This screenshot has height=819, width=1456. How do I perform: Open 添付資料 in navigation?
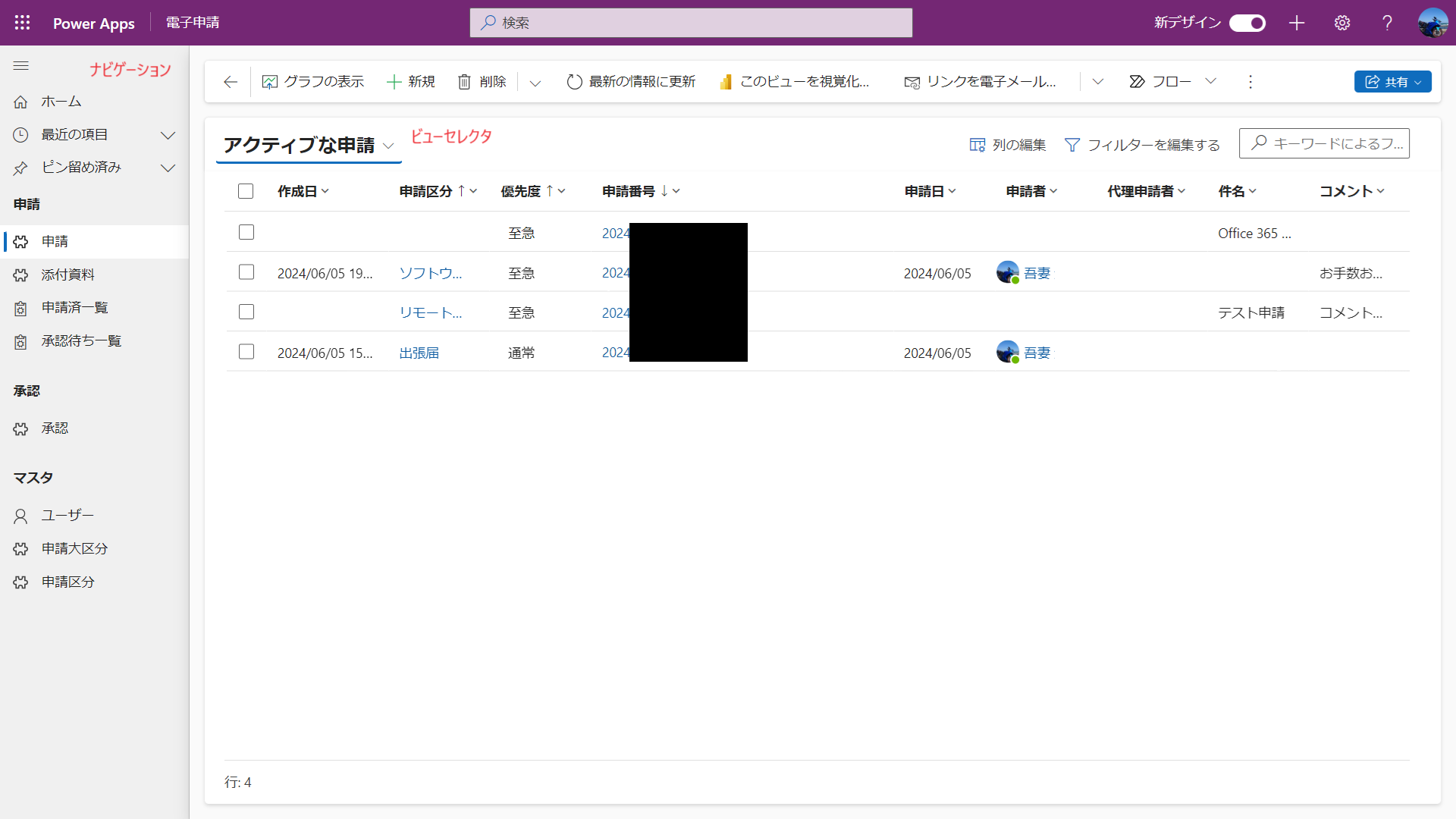(94, 275)
